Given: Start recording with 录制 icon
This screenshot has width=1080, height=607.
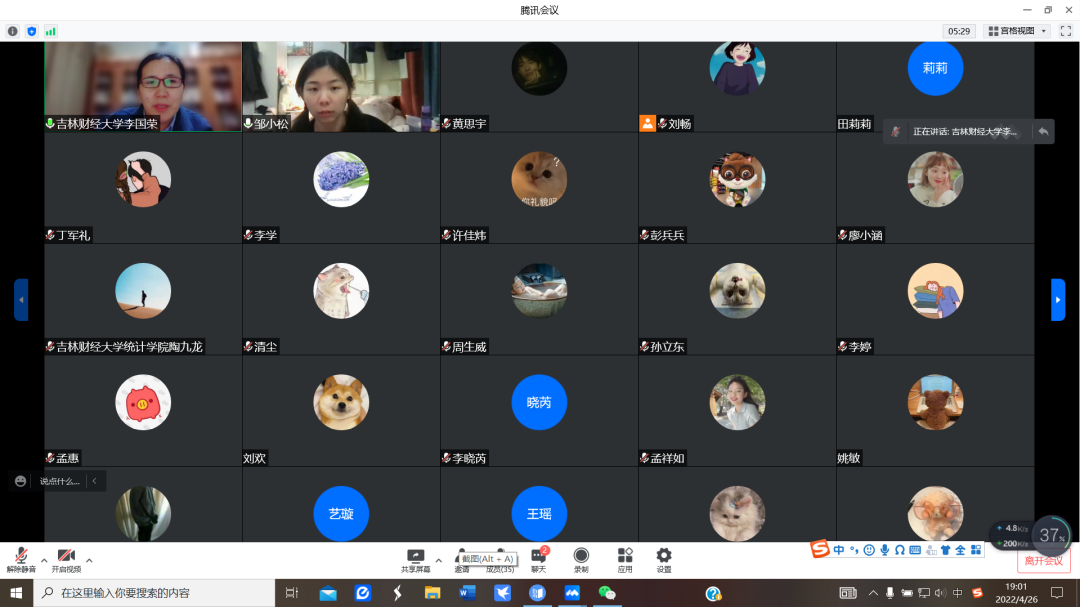Looking at the screenshot, I should coord(581,557).
